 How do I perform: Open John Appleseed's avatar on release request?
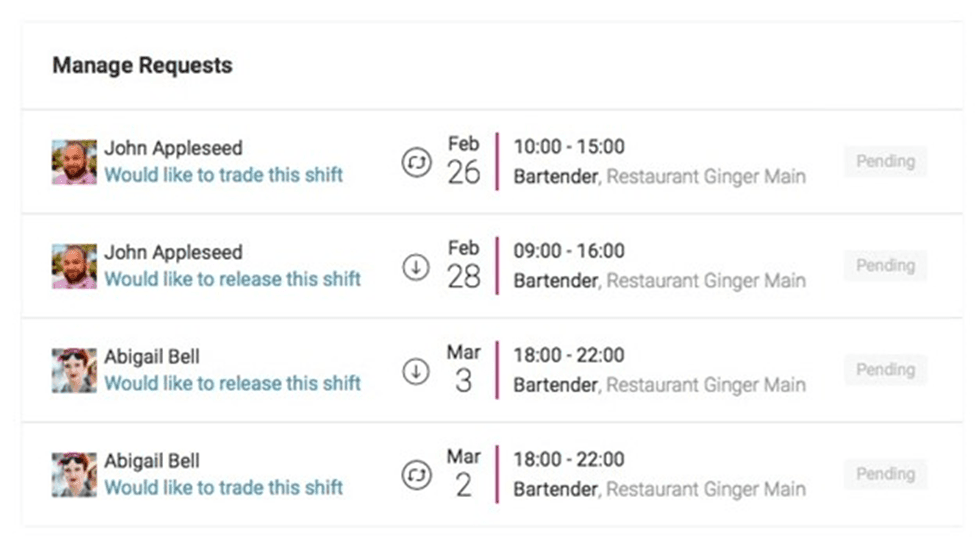(x=74, y=267)
